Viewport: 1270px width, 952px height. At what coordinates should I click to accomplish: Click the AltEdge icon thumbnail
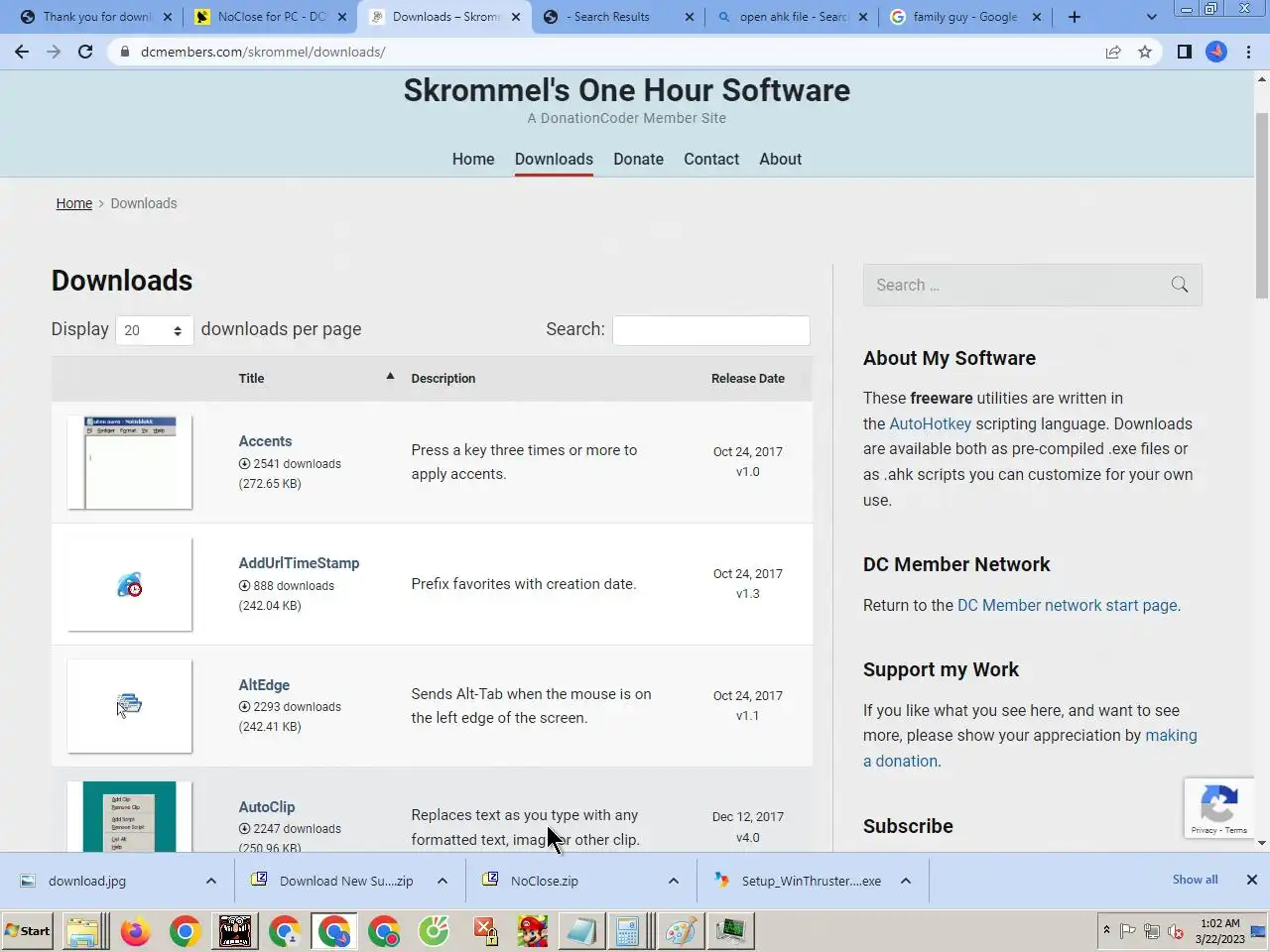pos(130,706)
